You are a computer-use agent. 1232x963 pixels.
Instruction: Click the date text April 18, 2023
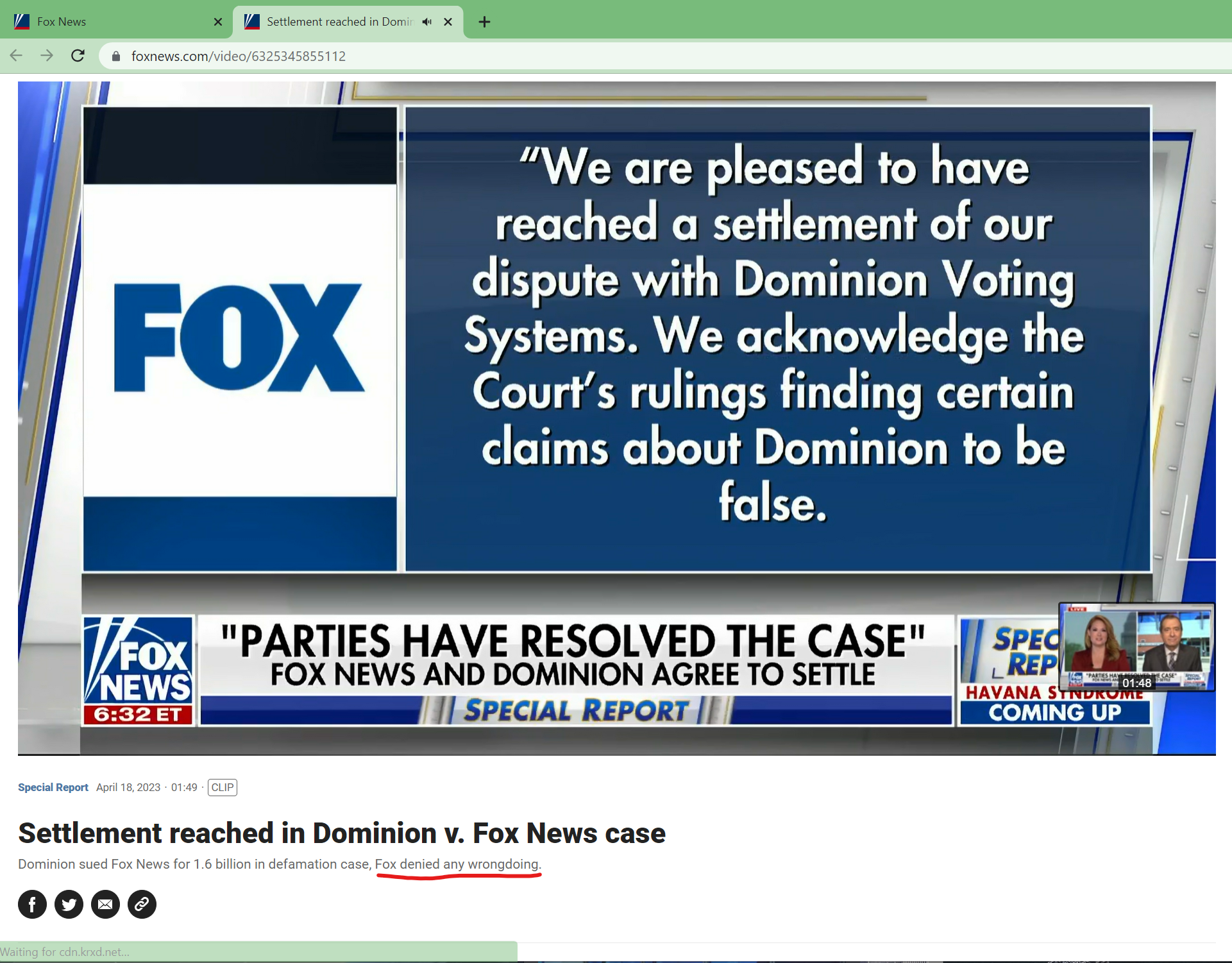click(128, 787)
